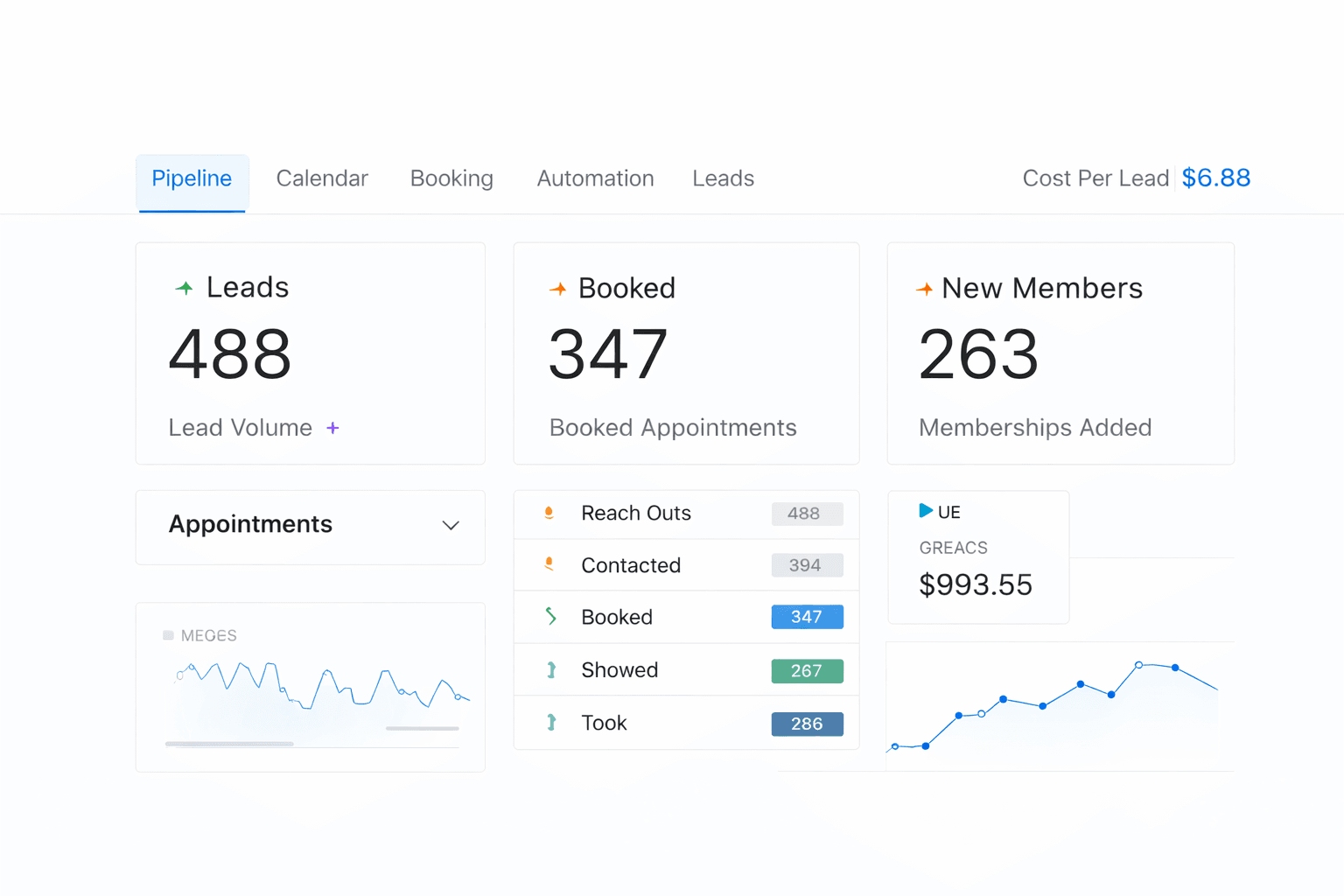
Task: Click the first hollow point on line chart
Action: [895, 746]
